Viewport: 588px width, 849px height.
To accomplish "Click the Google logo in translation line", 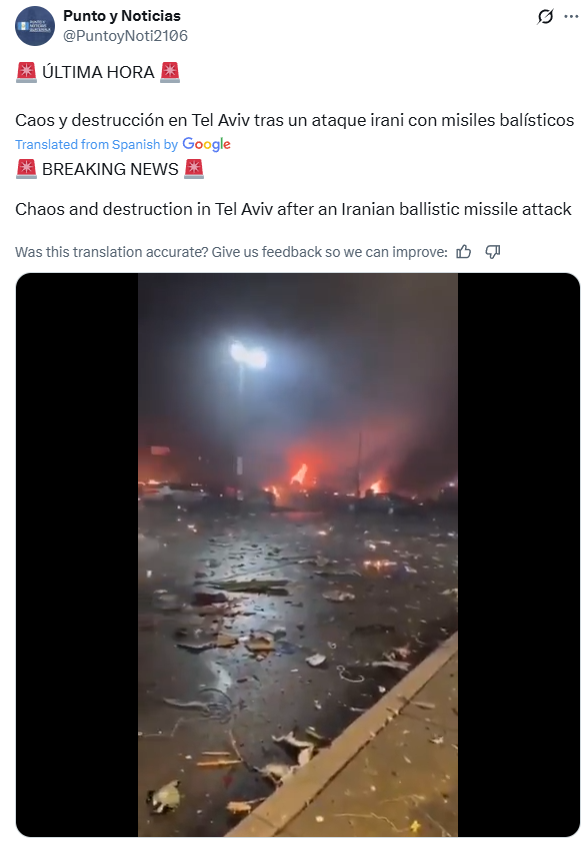I will tap(206, 144).
